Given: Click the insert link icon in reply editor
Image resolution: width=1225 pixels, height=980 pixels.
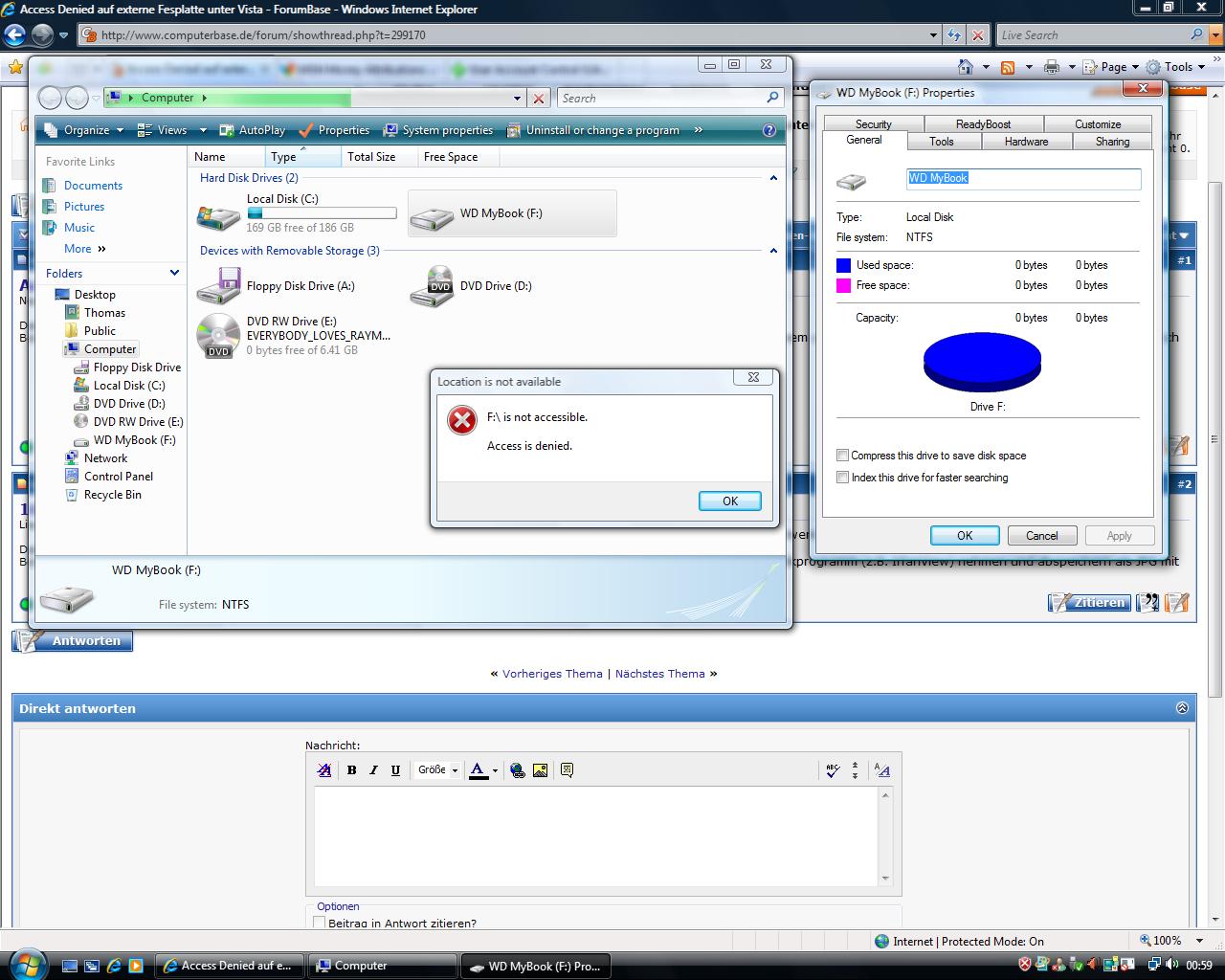Looking at the screenshot, I should point(518,770).
